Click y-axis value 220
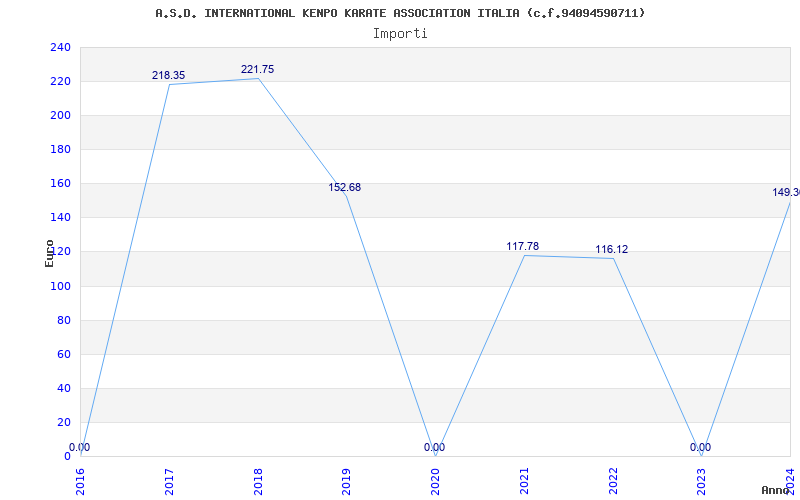800x500 pixels. pyautogui.click(x=60, y=82)
